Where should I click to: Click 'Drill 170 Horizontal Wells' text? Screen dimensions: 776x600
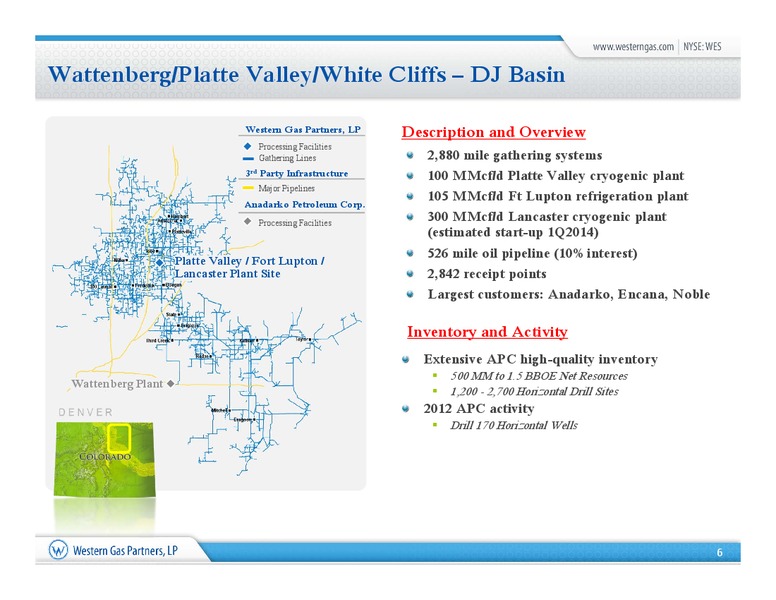coord(514,425)
